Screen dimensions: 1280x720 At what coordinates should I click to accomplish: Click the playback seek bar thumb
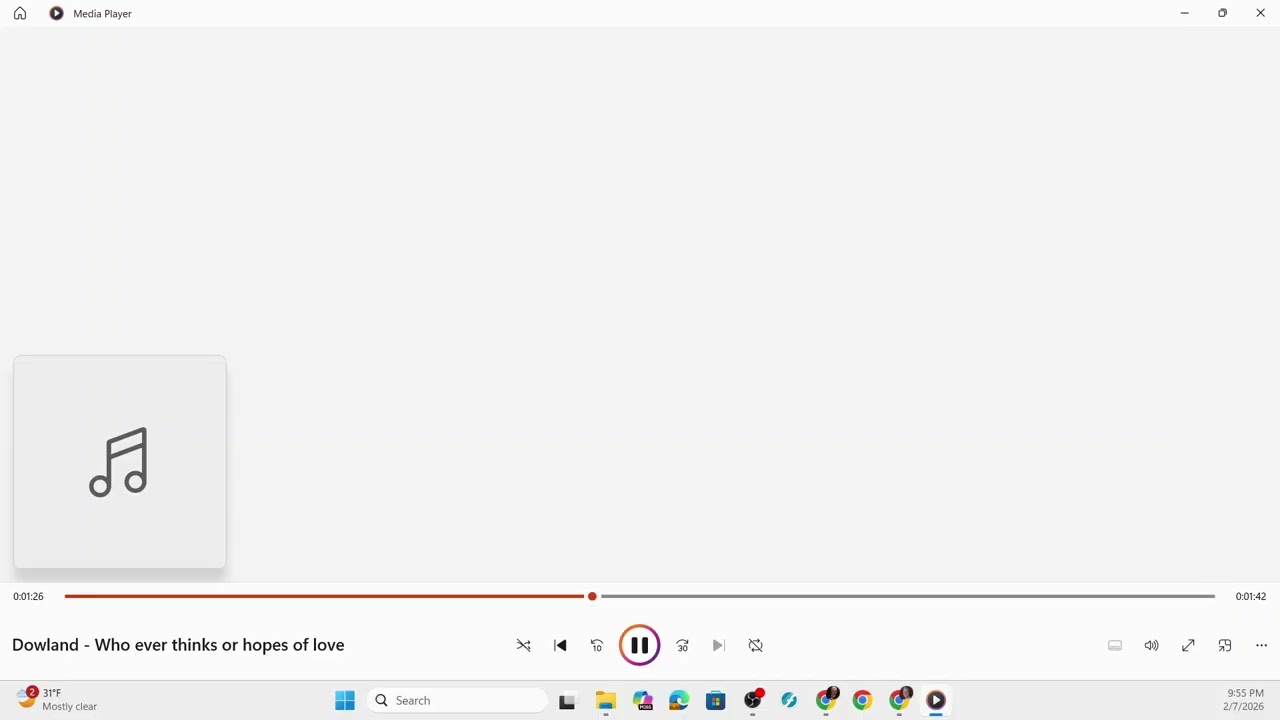[x=592, y=596]
